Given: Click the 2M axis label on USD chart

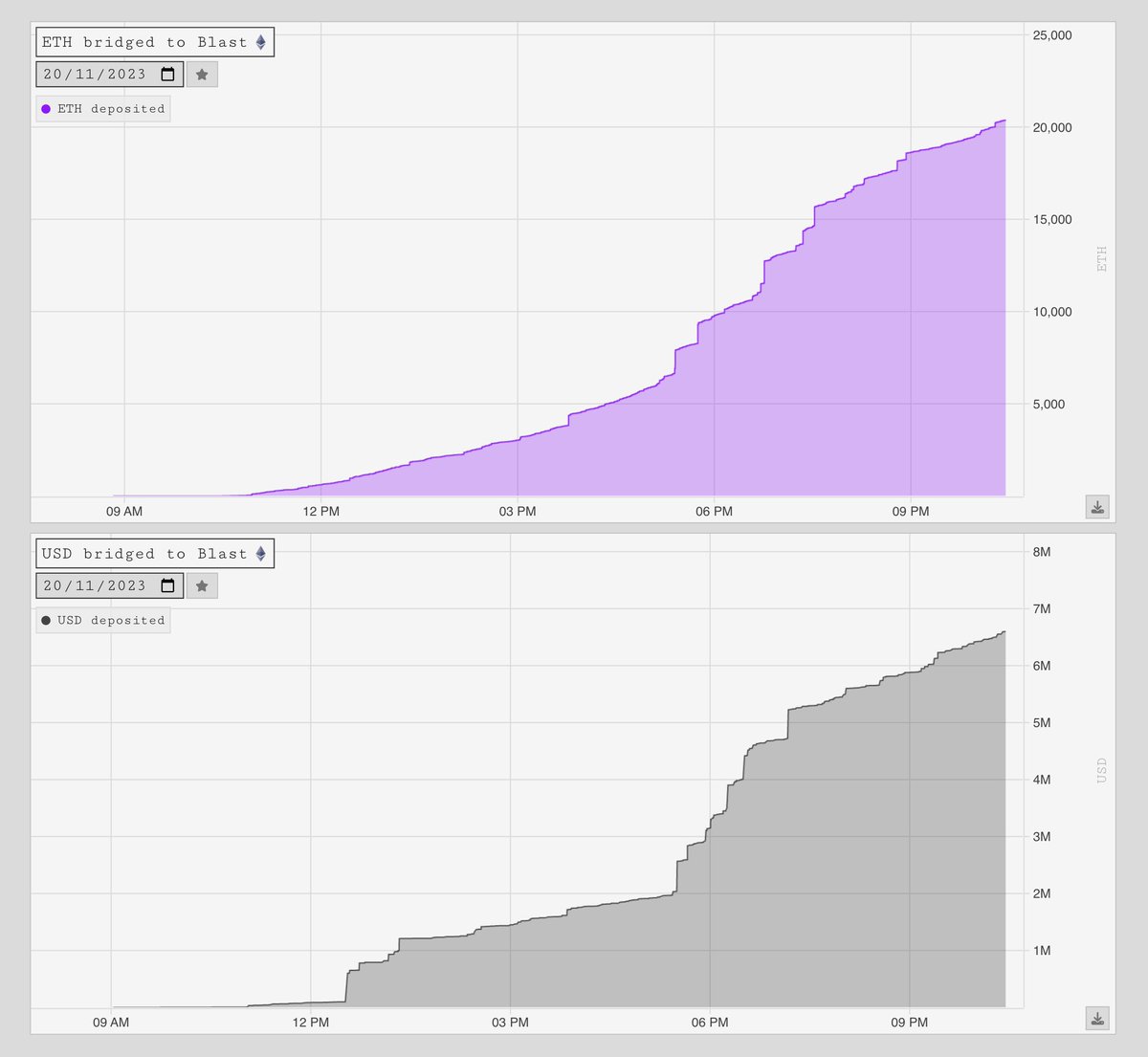Looking at the screenshot, I should pos(1042,893).
